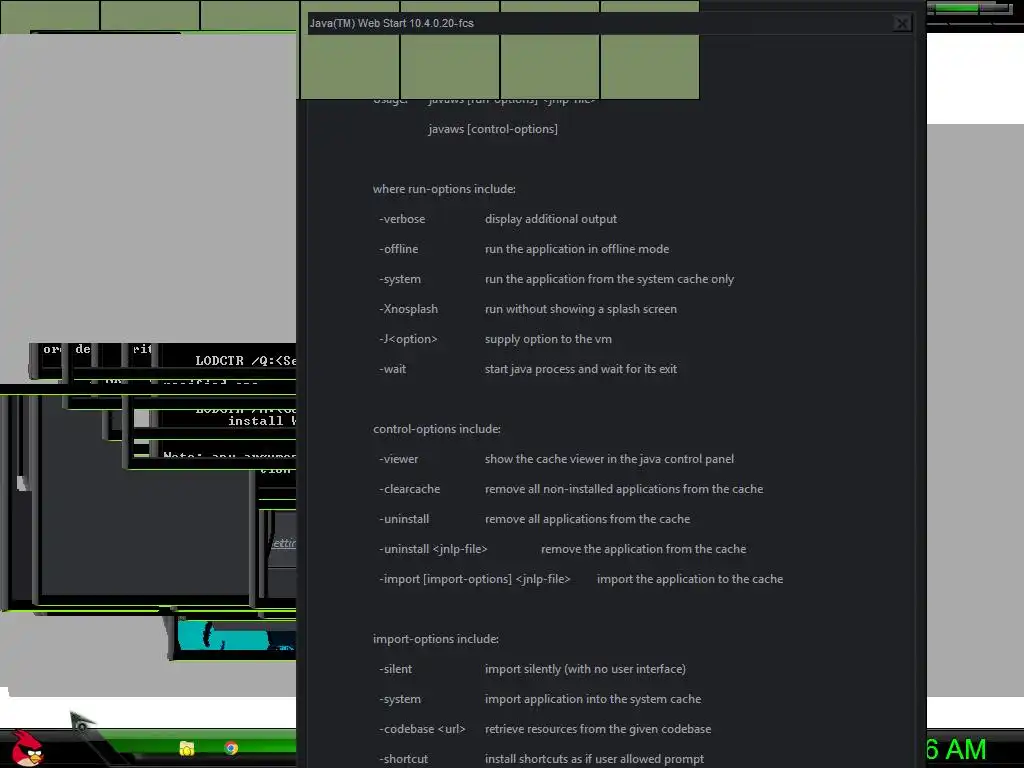Click the taskbar clock showing AM

956,750
